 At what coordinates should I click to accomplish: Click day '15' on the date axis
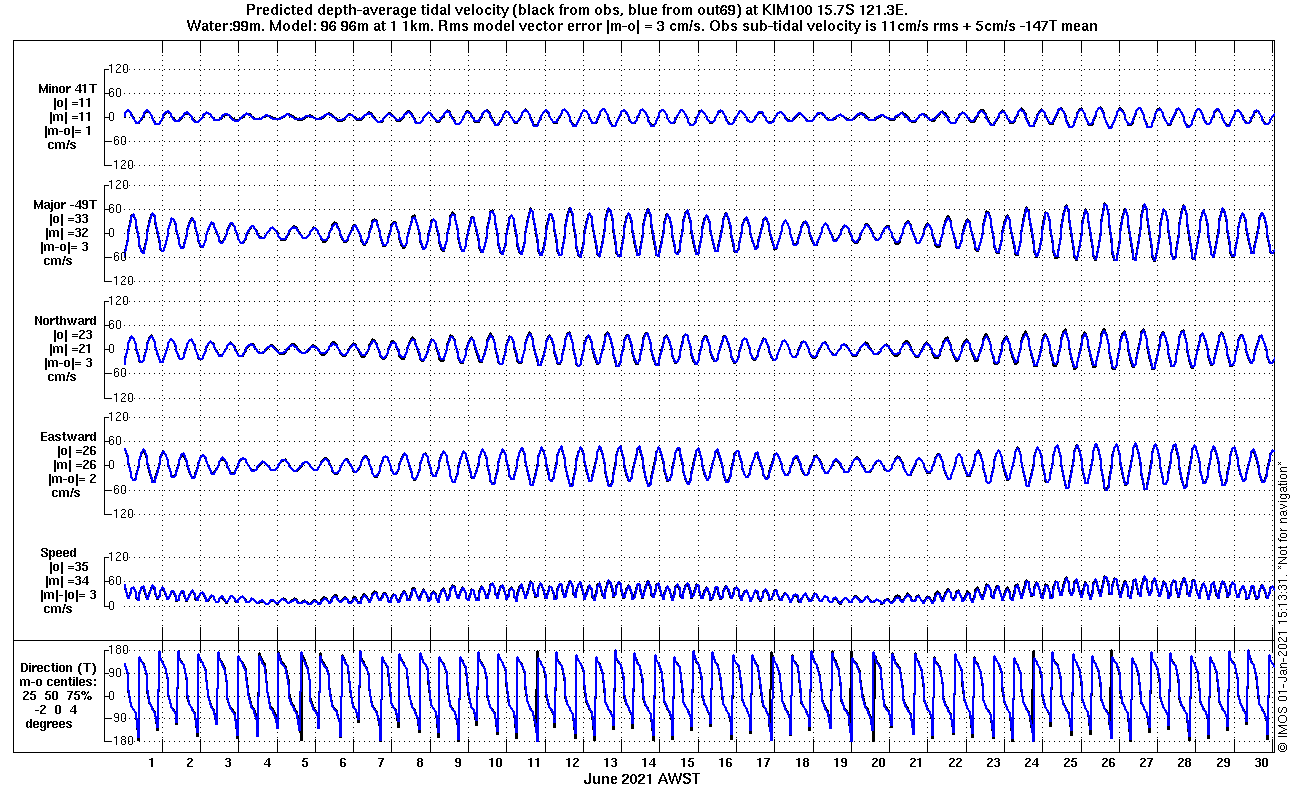[x=687, y=762]
